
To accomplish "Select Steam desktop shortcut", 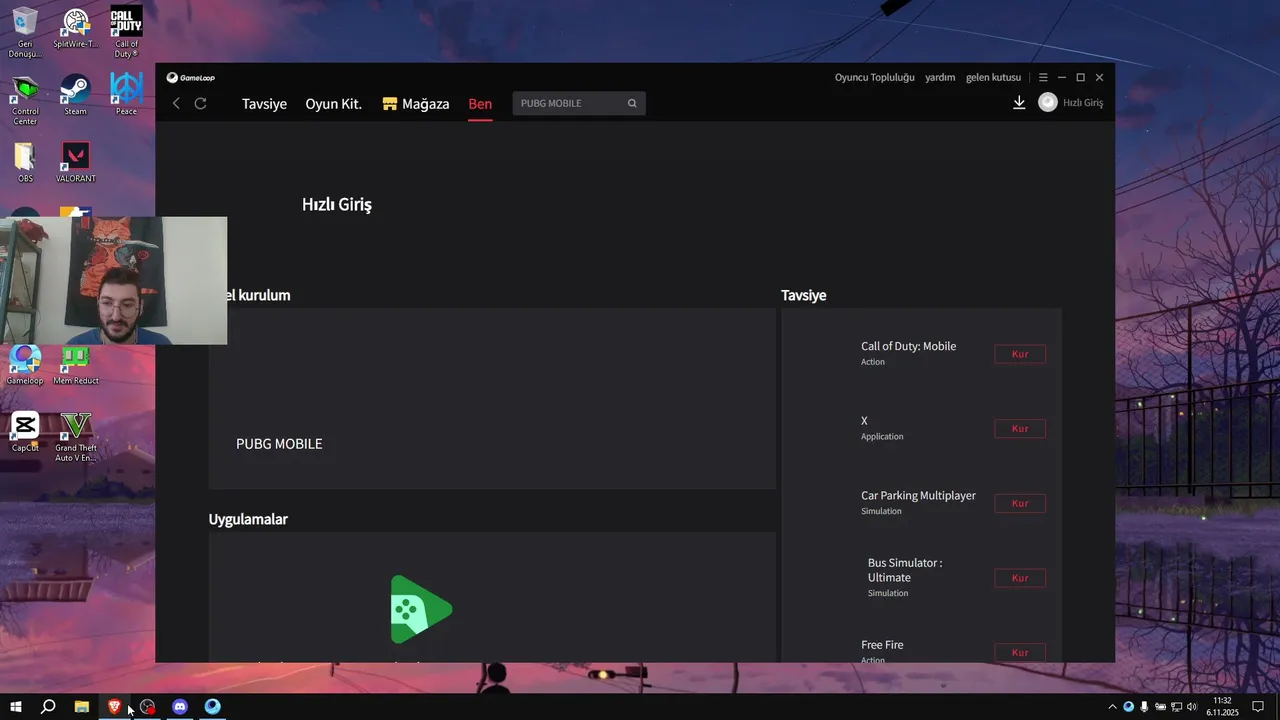I will pyautogui.click(x=76, y=96).
